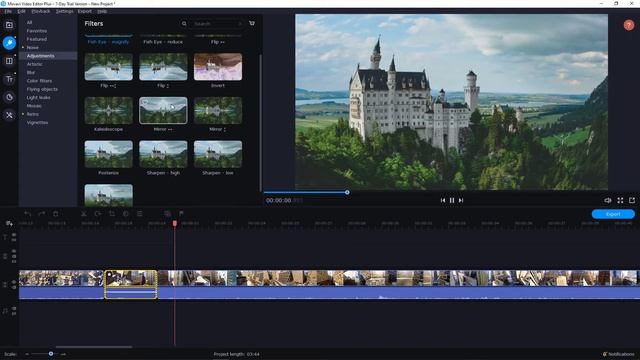Viewport: 640px width, 360px height.
Task: Select the Vignettes category
Action: 37,122
